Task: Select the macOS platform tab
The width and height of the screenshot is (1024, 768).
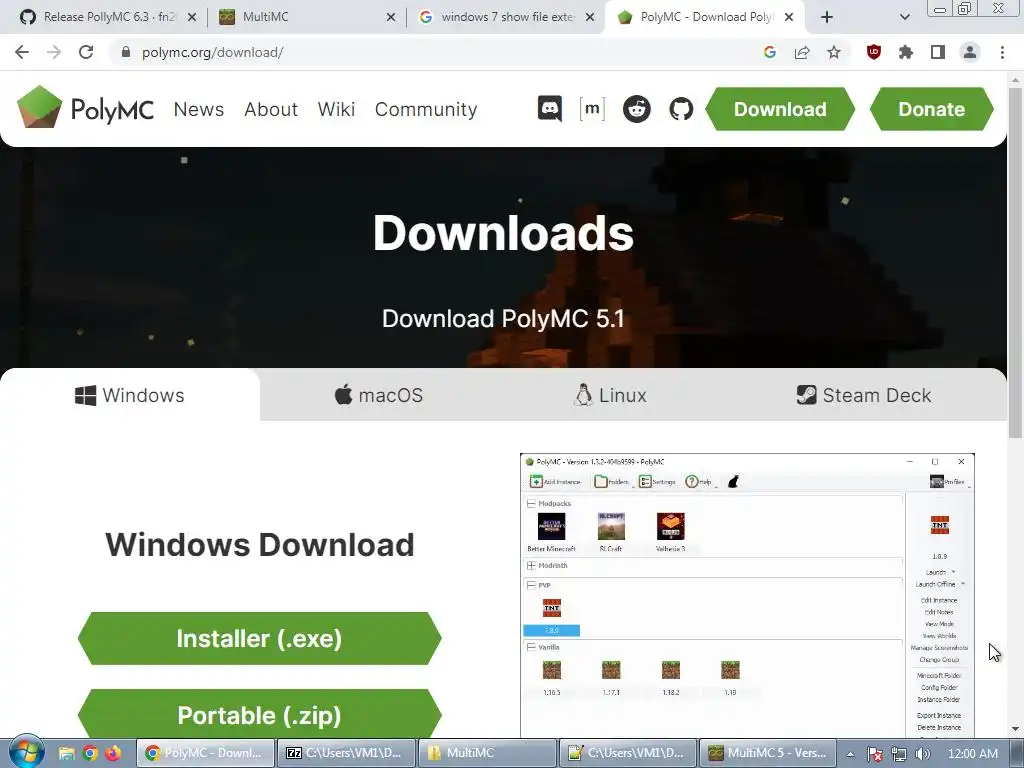Action: point(379,395)
